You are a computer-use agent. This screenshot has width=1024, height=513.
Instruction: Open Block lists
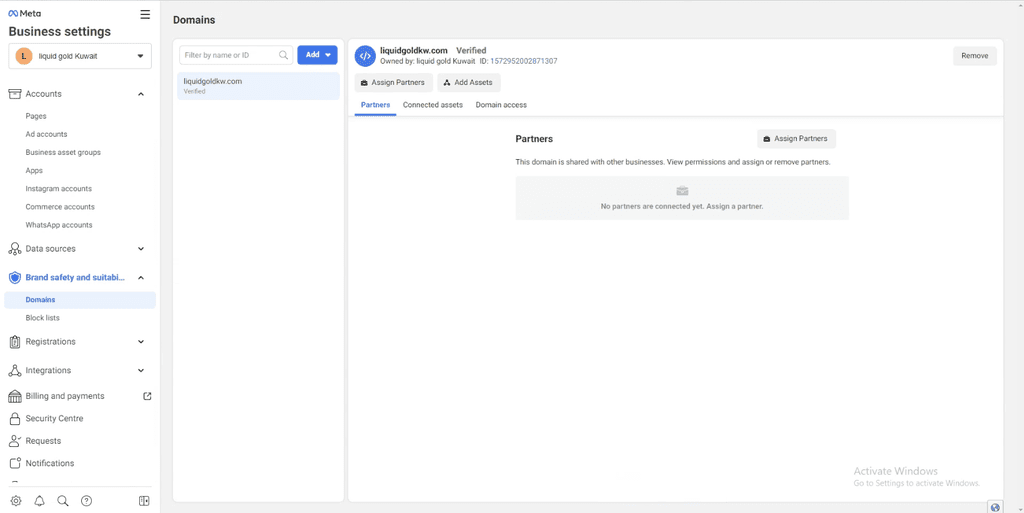pos(42,318)
